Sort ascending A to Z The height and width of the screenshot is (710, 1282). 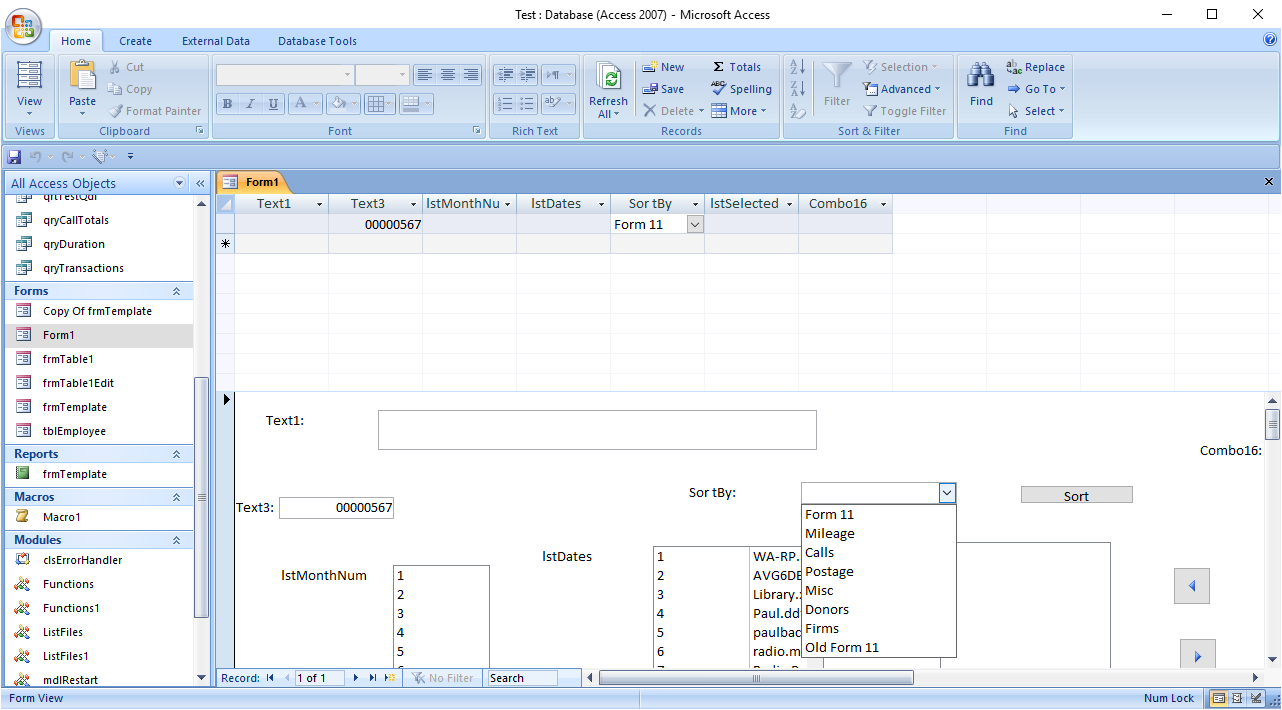[797, 67]
